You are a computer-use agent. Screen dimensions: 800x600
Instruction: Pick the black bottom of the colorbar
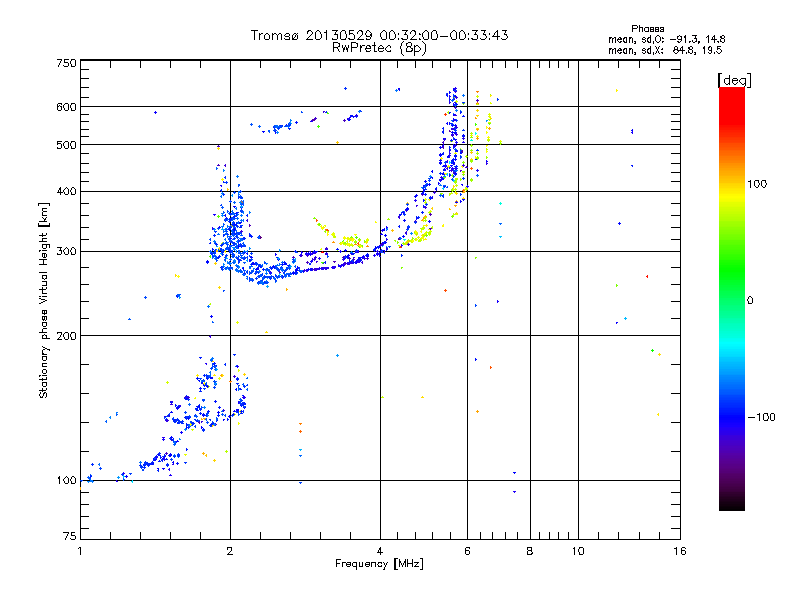732,503
